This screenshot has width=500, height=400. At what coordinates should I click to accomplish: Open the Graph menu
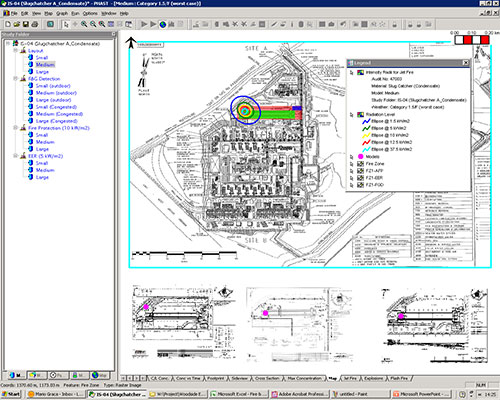point(62,13)
